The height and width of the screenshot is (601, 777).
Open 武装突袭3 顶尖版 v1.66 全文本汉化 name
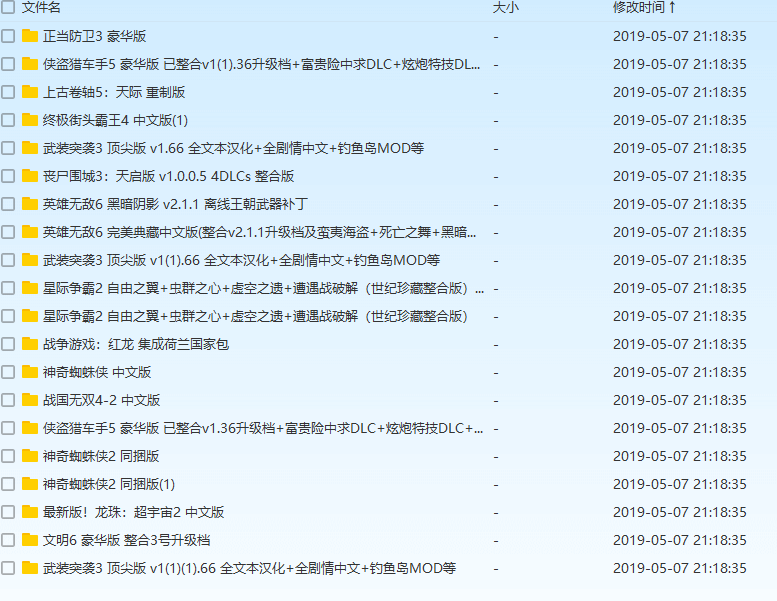[233, 148]
